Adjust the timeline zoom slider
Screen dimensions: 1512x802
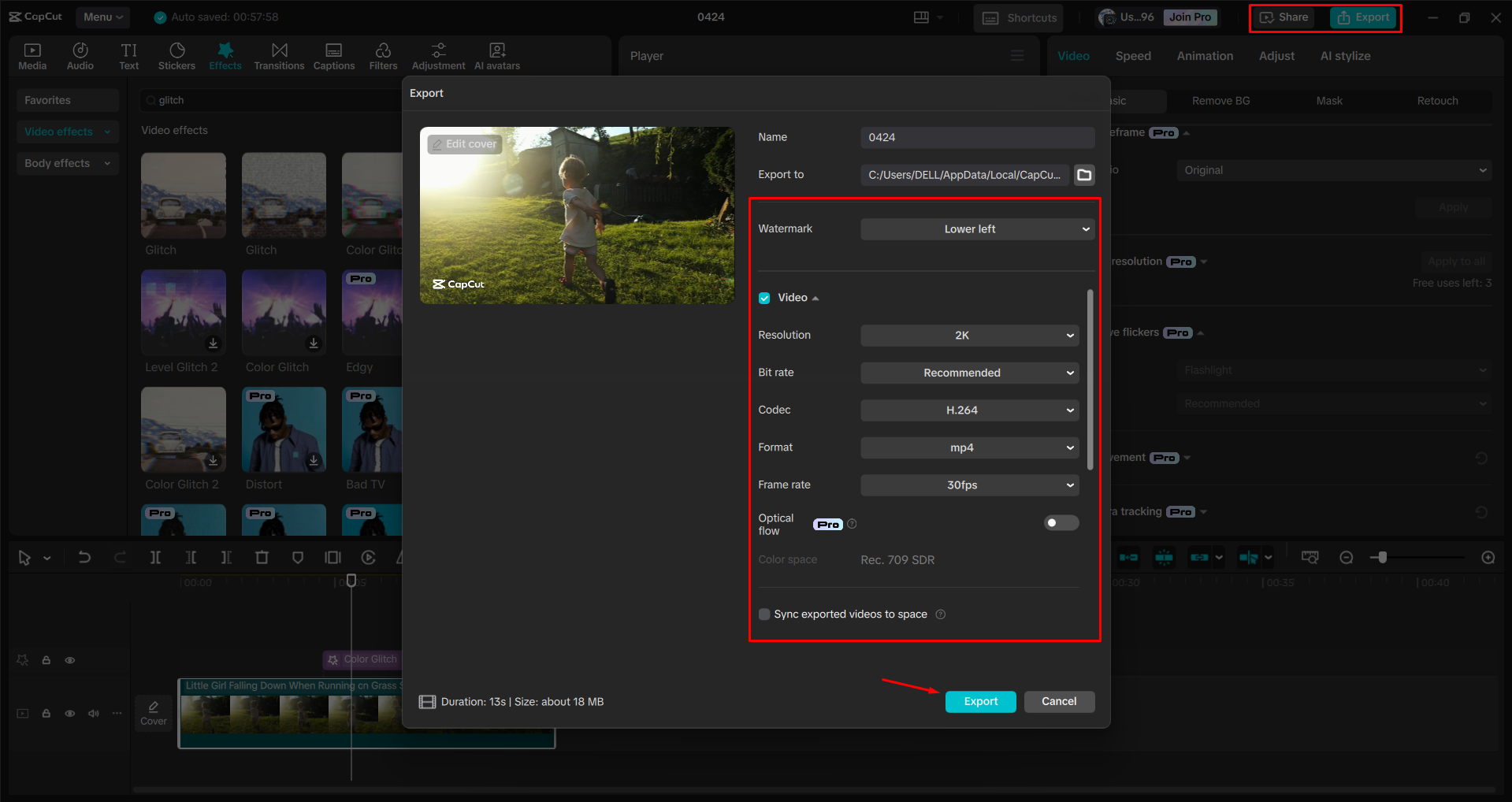tap(1382, 558)
